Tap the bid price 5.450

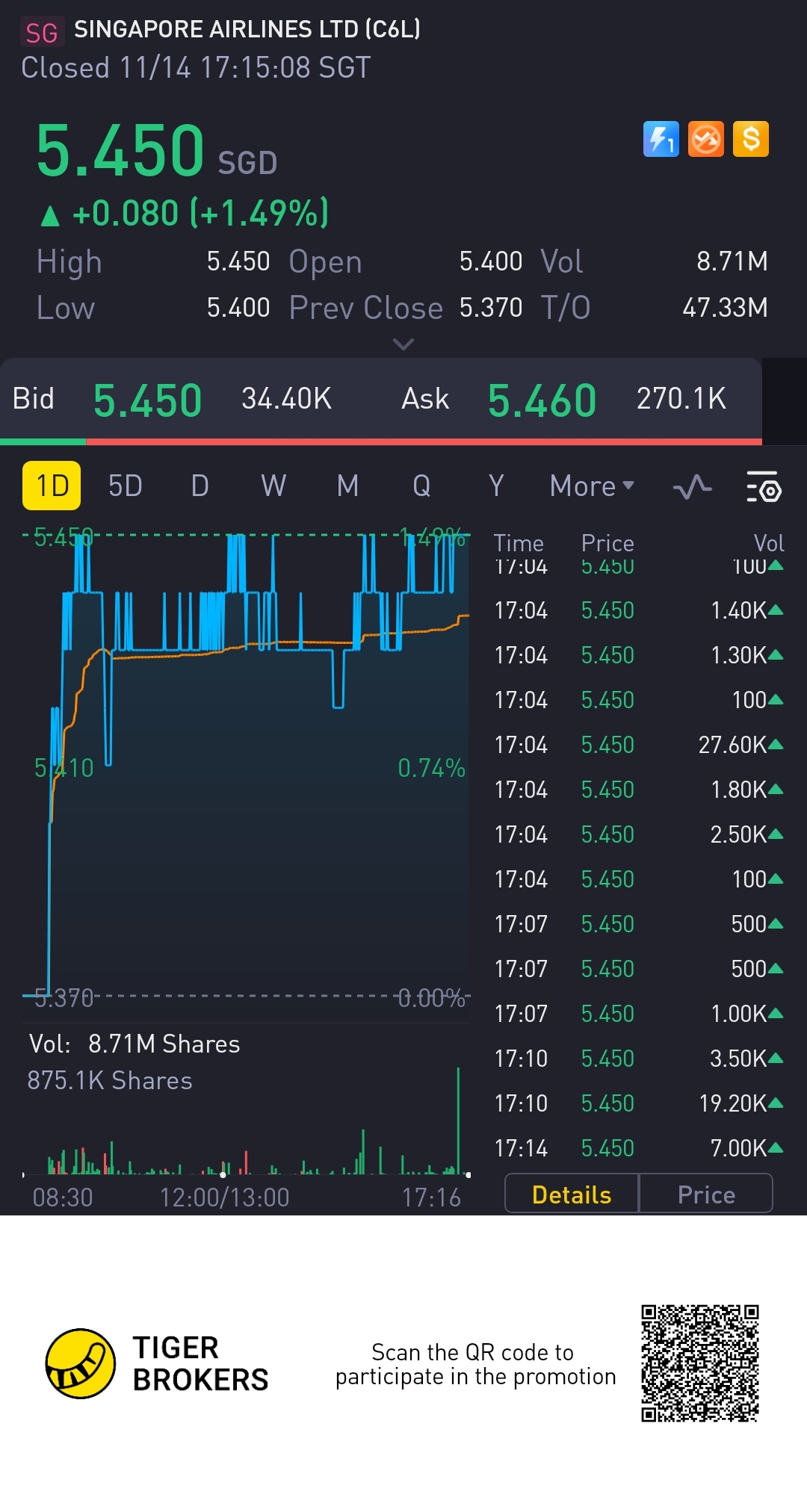click(148, 400)
